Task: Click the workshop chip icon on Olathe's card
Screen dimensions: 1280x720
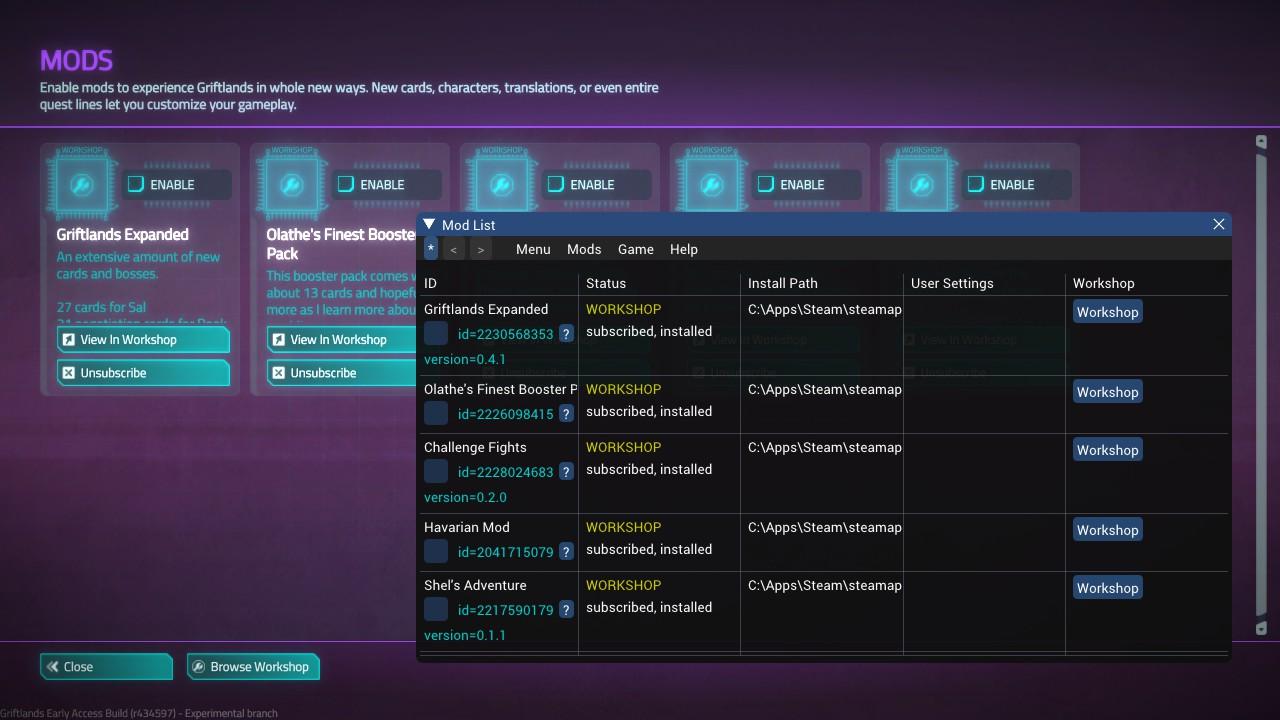Action: click(x=292, y=184)
